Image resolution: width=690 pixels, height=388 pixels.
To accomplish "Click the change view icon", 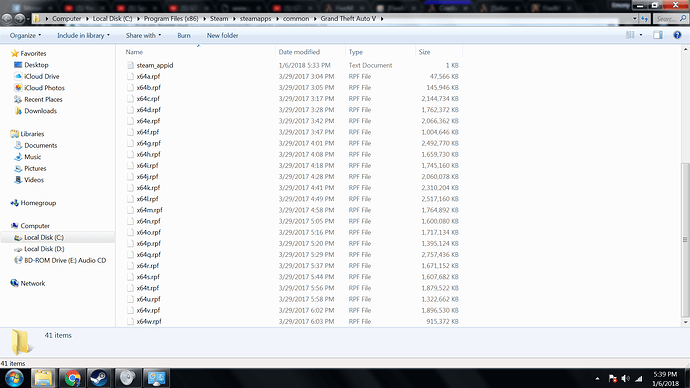I will [x=630, y=35].
